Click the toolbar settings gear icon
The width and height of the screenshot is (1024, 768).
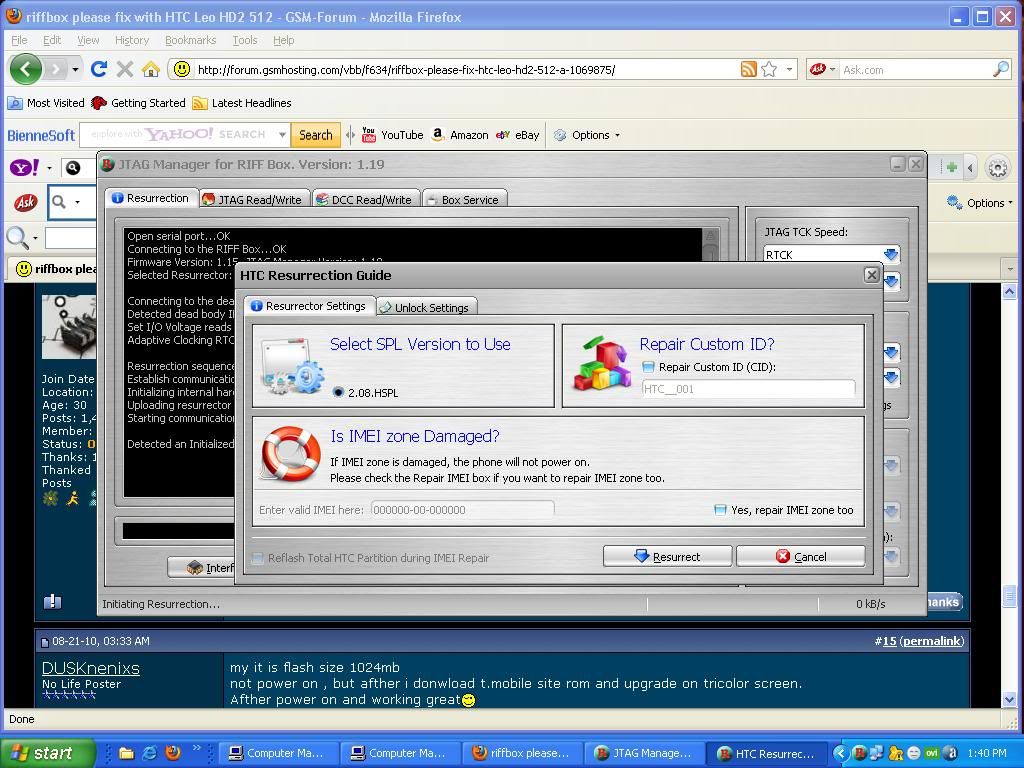[997, 168]
